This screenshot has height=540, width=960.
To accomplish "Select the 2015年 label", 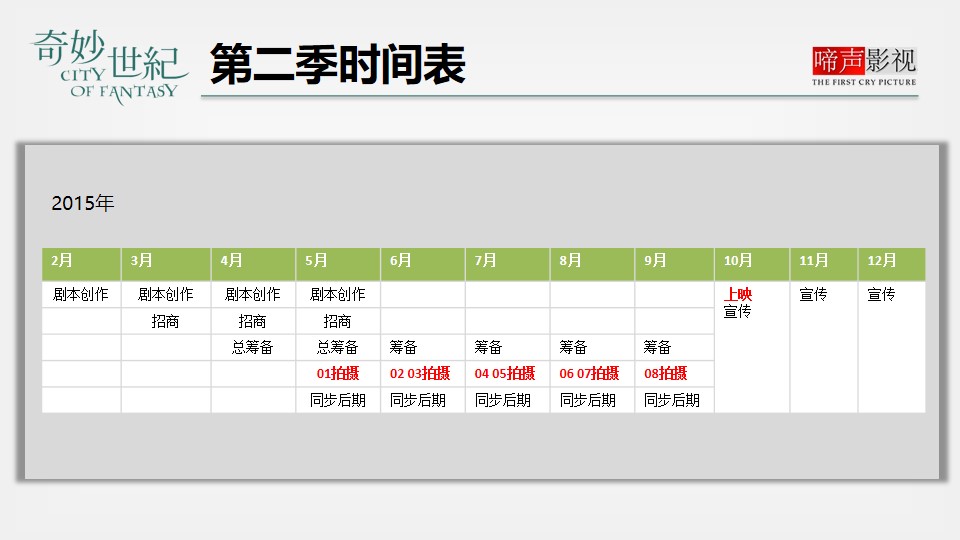I will tap(83, 203).
